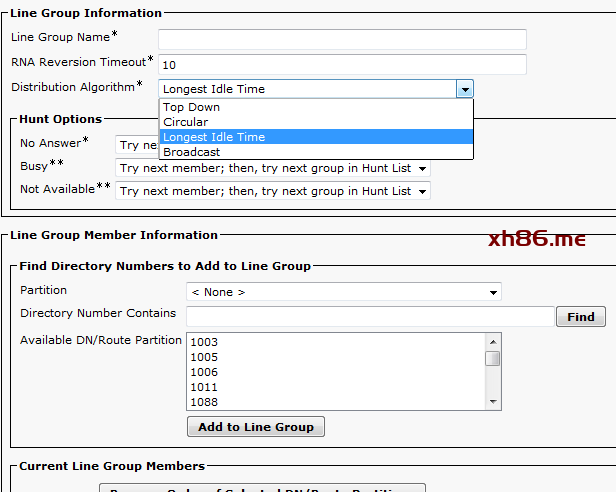Click the Directory Number Contains field
616x492 pixels.
(369, 316)
